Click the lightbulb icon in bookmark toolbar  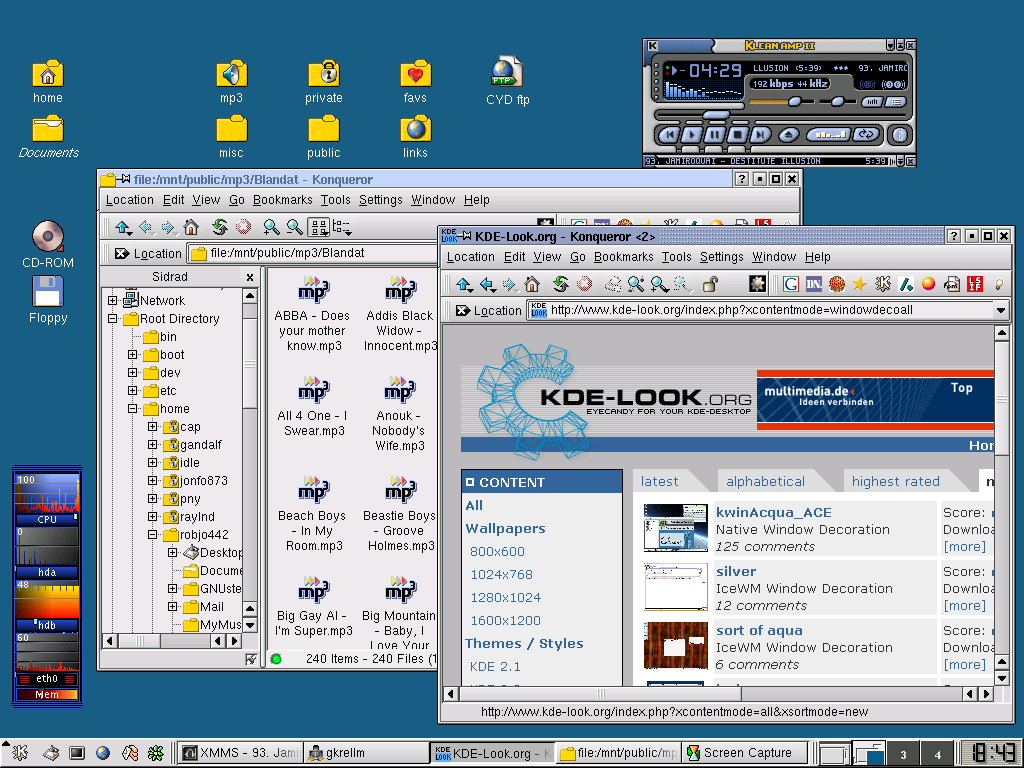click(x=999, y=284)
